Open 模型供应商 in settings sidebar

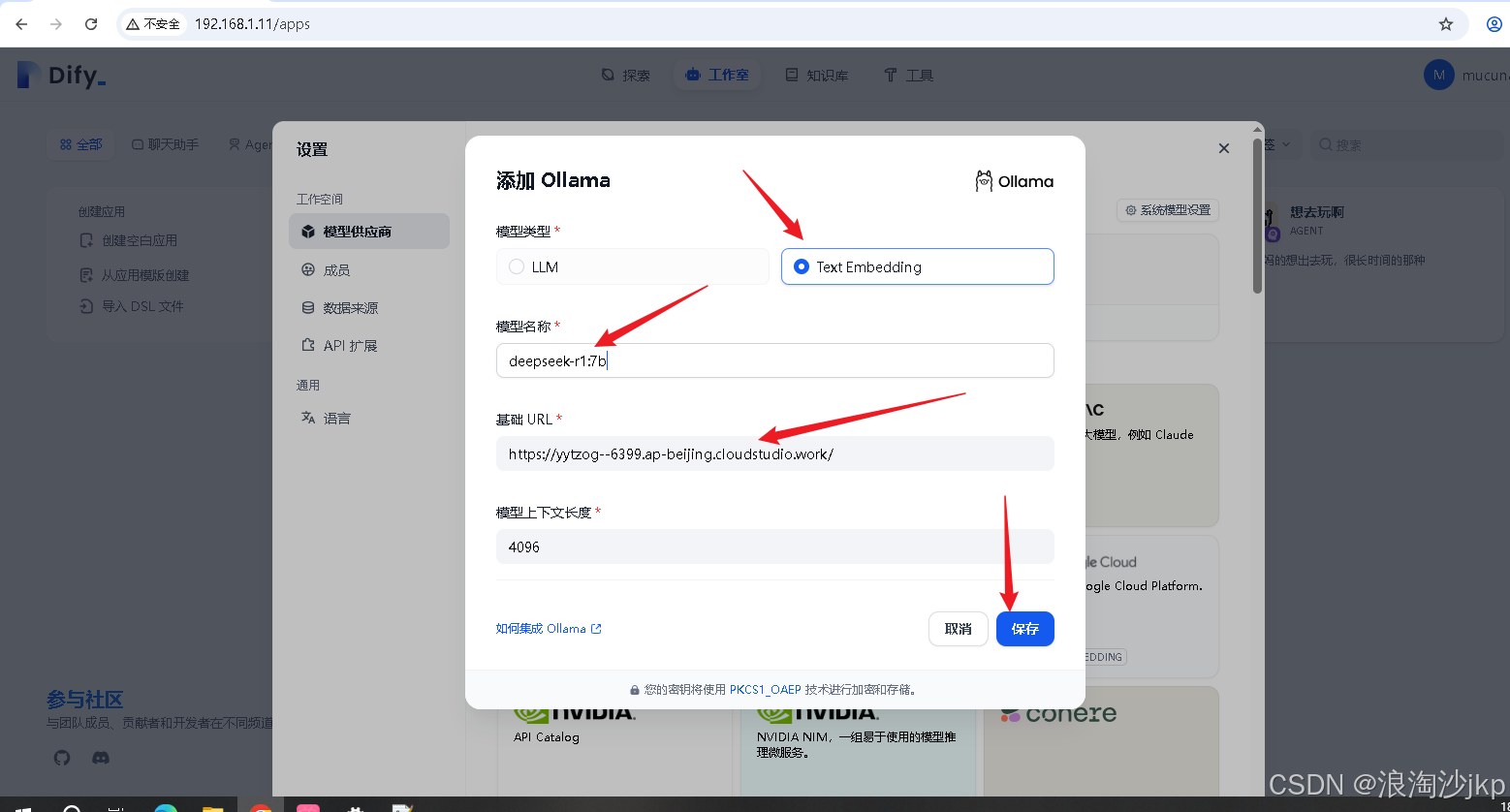369,232
